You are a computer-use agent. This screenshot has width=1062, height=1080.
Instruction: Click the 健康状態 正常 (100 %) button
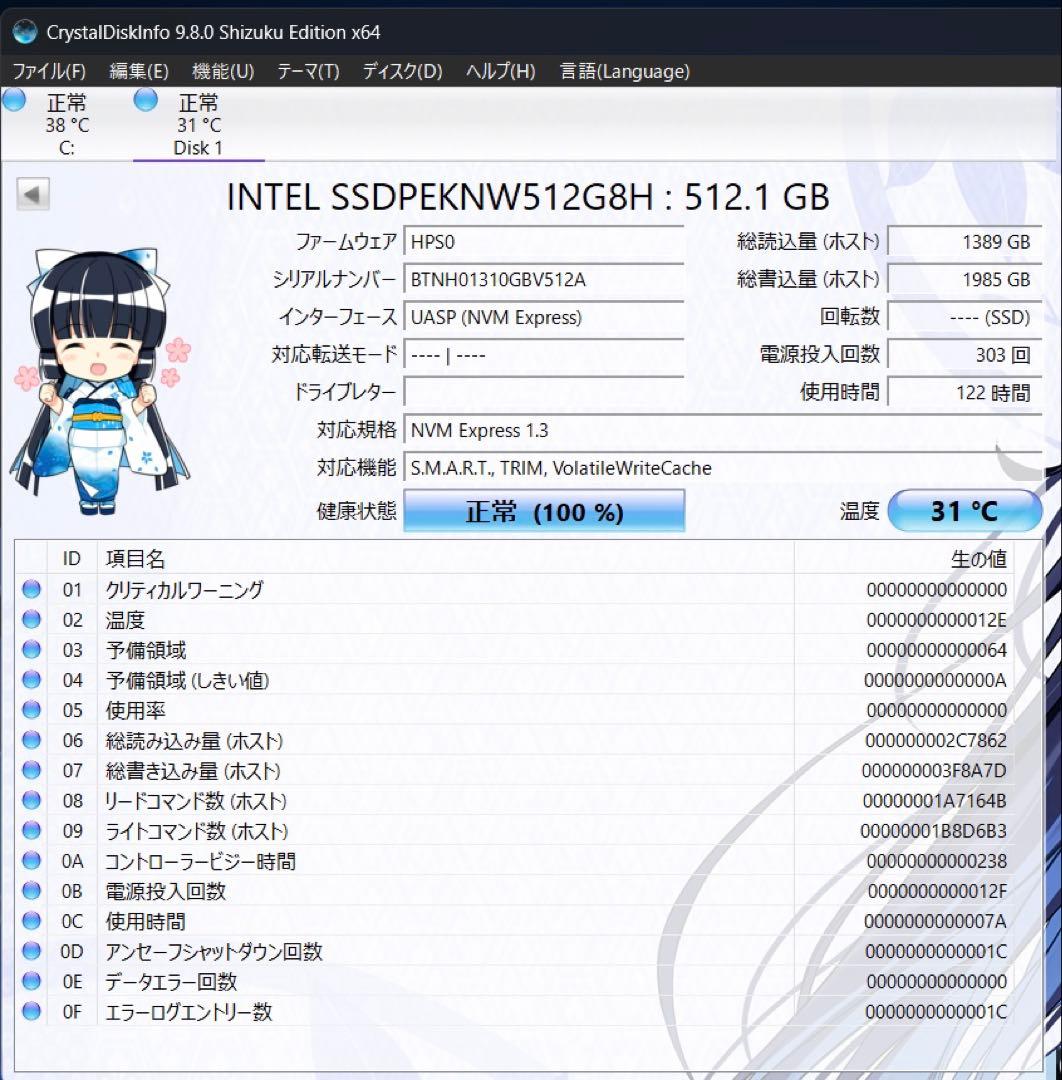click(x=544, y=511)
